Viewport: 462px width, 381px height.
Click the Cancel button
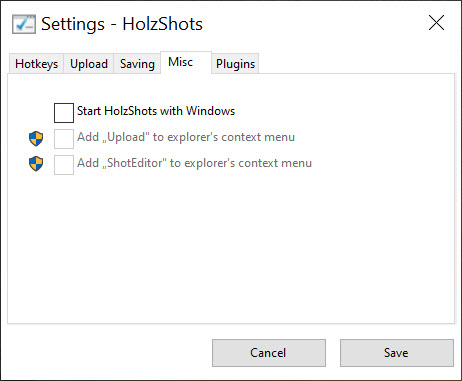[x=269, y=353]
